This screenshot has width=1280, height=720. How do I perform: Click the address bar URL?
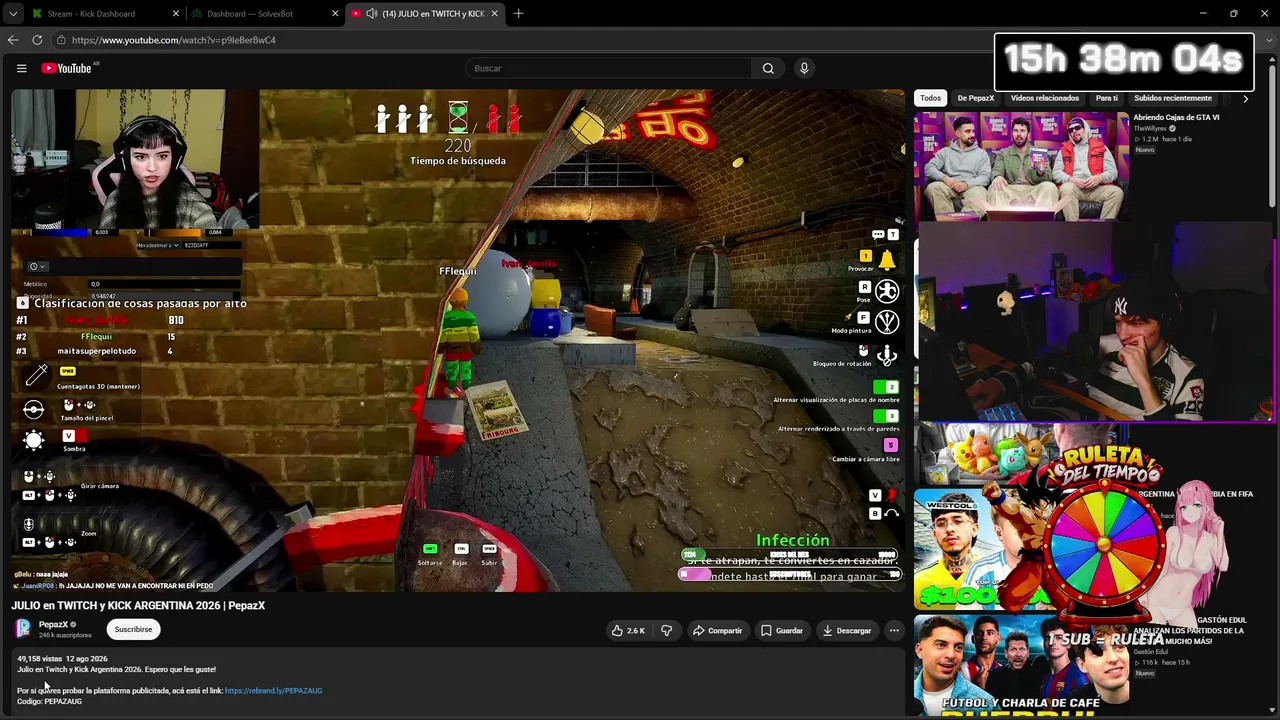(174, 40)
